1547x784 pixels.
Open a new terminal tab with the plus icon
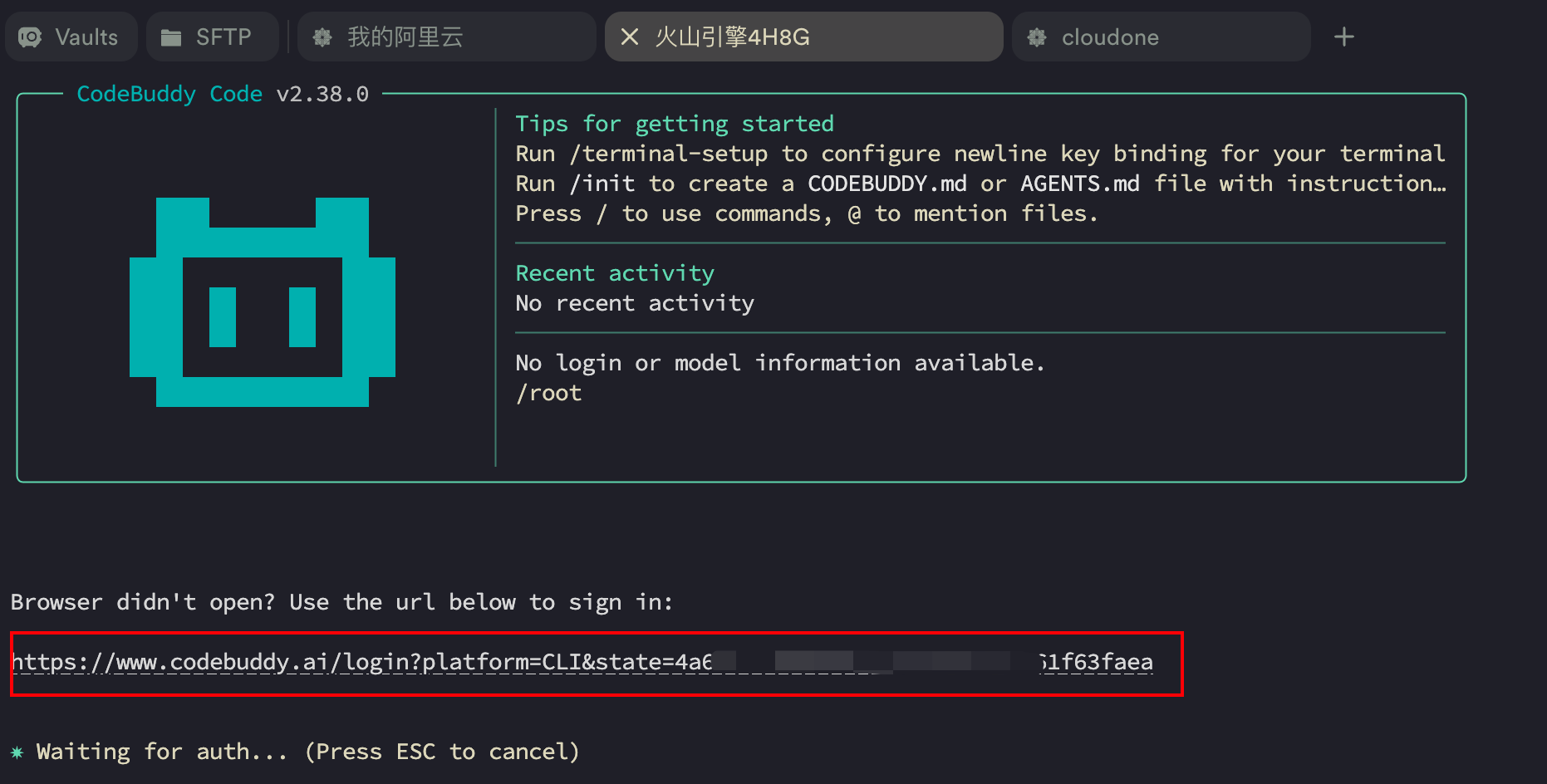[x=1343, y=37]
